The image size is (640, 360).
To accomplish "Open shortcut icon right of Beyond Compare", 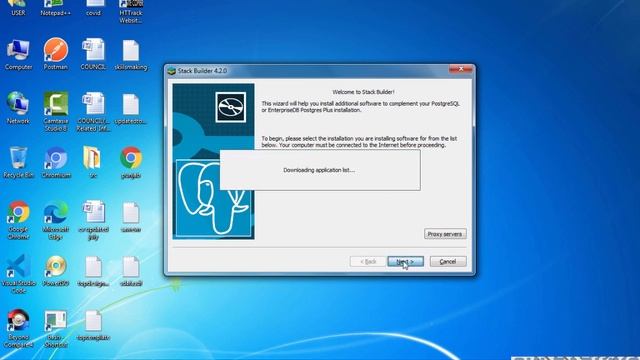I will tap(56, 329).
